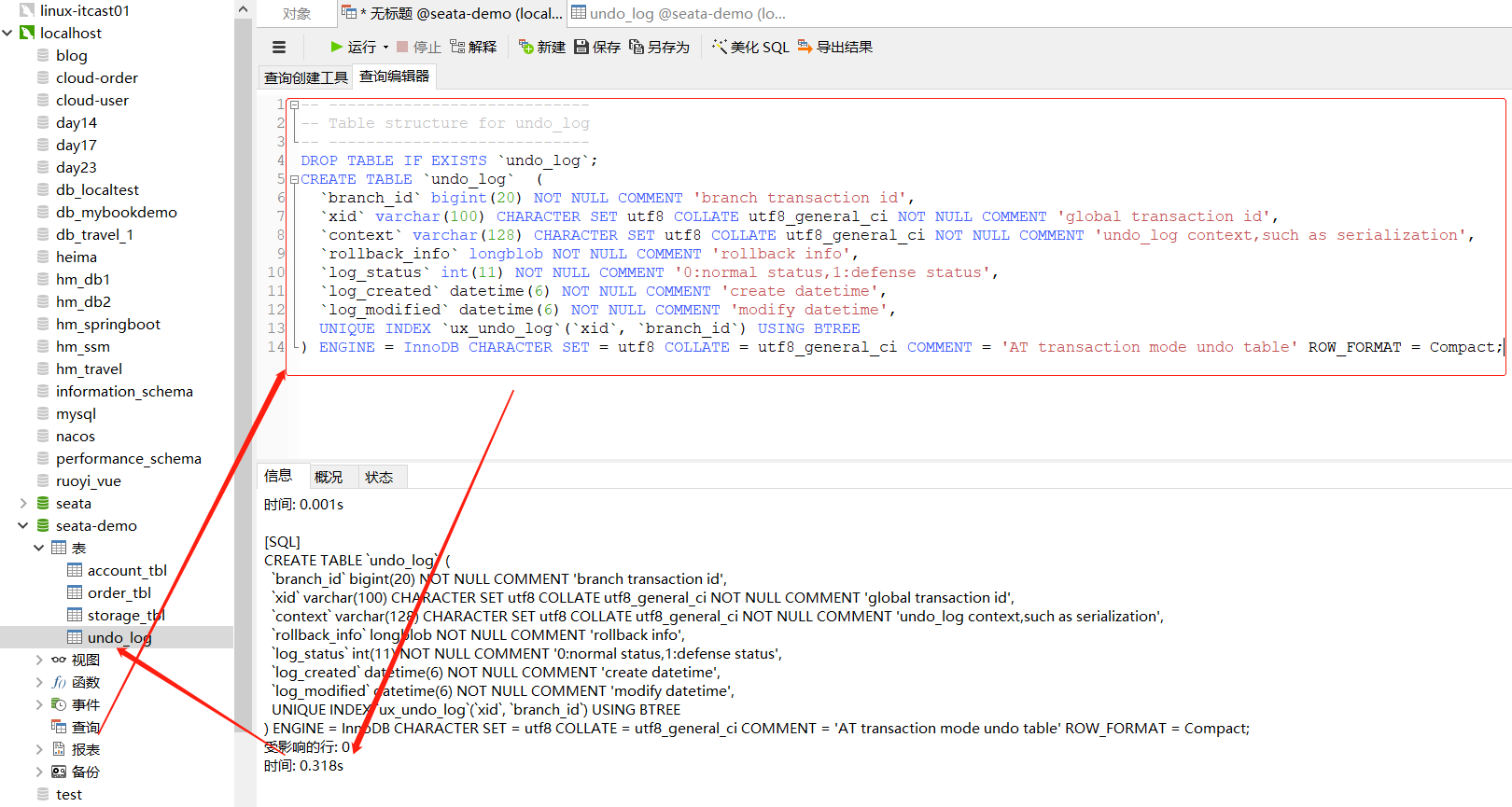This screenshot has width=1512, height=807.
Task: Click the 备份 backup icon
Action: (59, 772)
